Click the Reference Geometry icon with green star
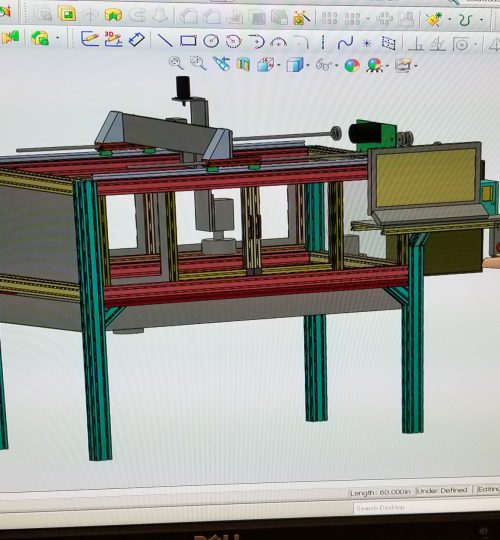Viewport: 500px width, 540px height. click(x=434, y=19)
